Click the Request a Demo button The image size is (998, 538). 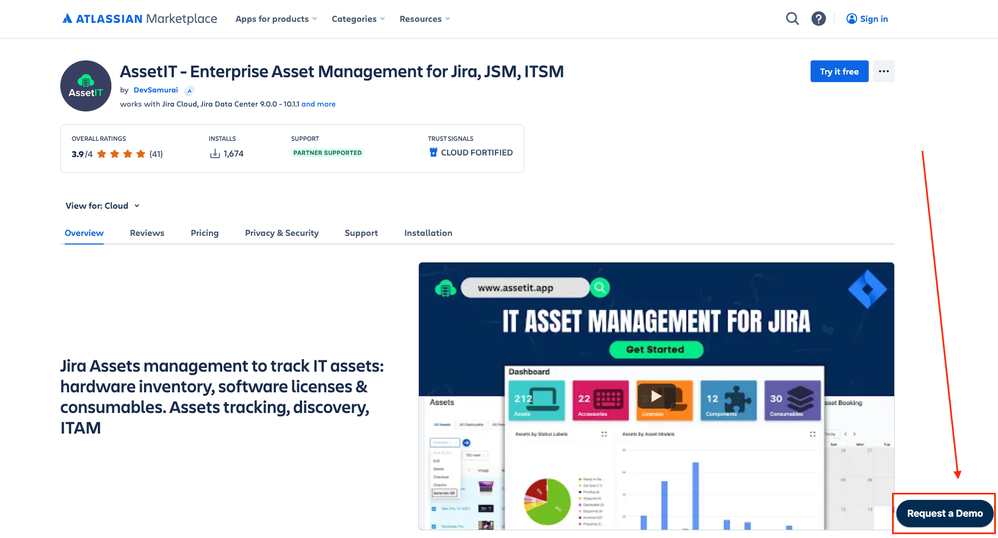pos(945,513)
